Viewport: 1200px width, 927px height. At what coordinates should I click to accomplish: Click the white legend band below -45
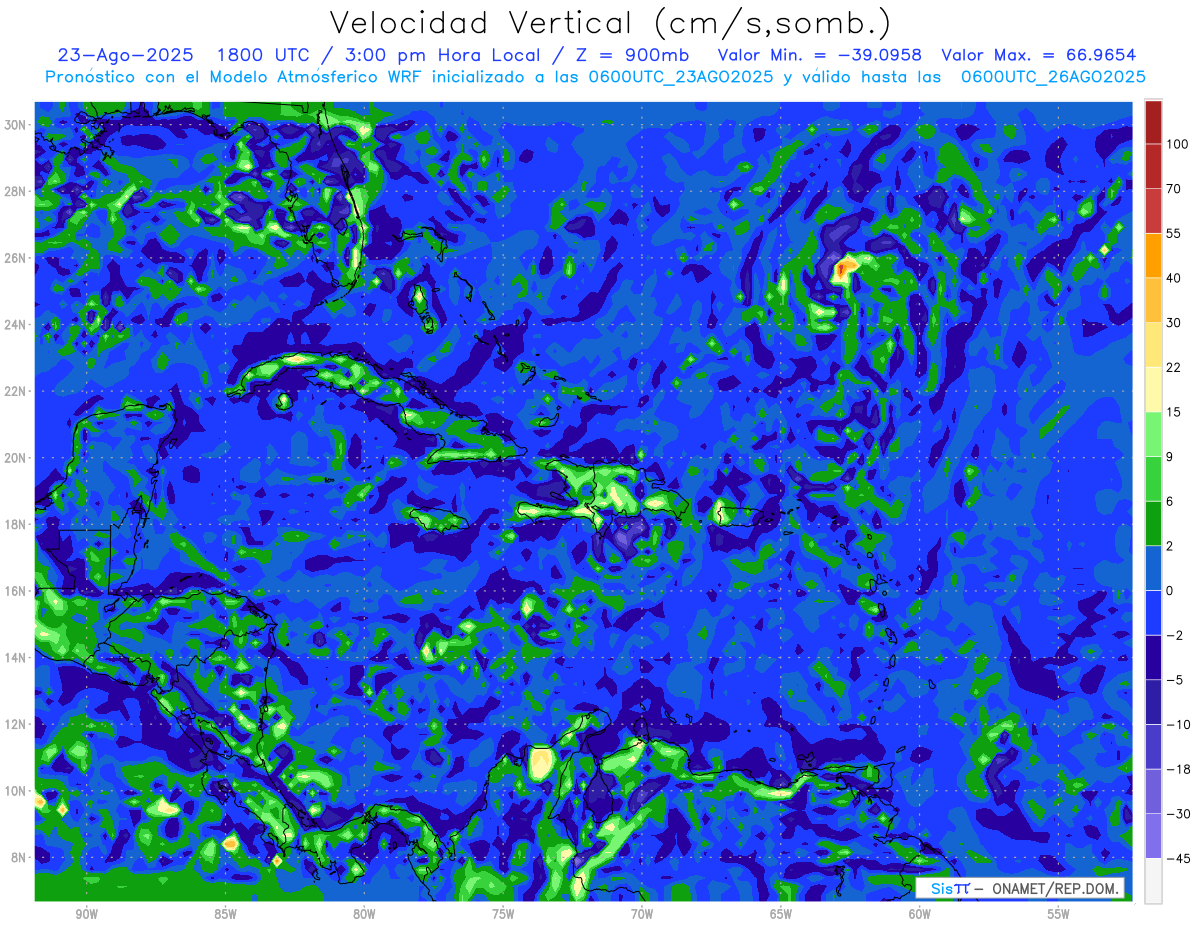pyautogui.click(x=1153, y=880)
